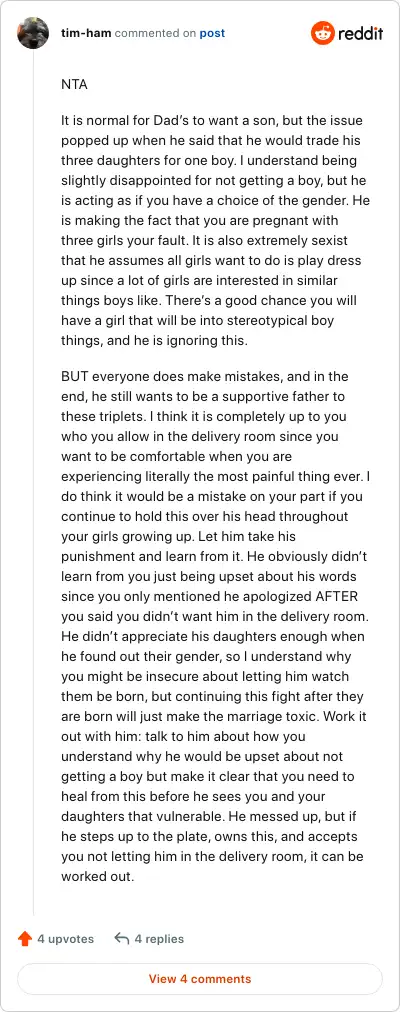Click the reply arrow icon
The height and width of the screenshot is (1012, 400).
tap(121, 938)
